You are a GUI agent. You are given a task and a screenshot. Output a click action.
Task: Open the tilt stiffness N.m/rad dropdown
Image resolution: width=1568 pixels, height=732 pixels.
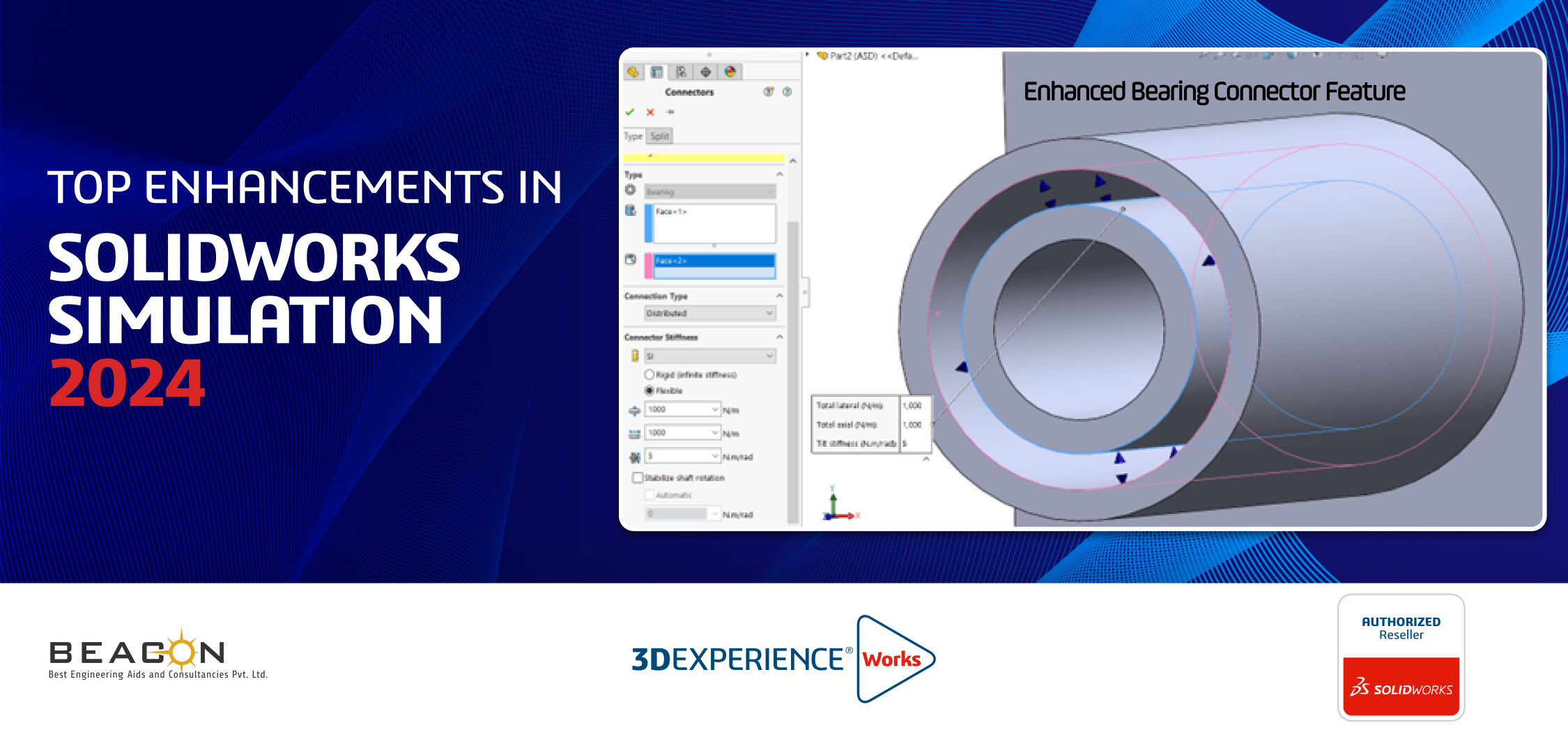point(715,456)
